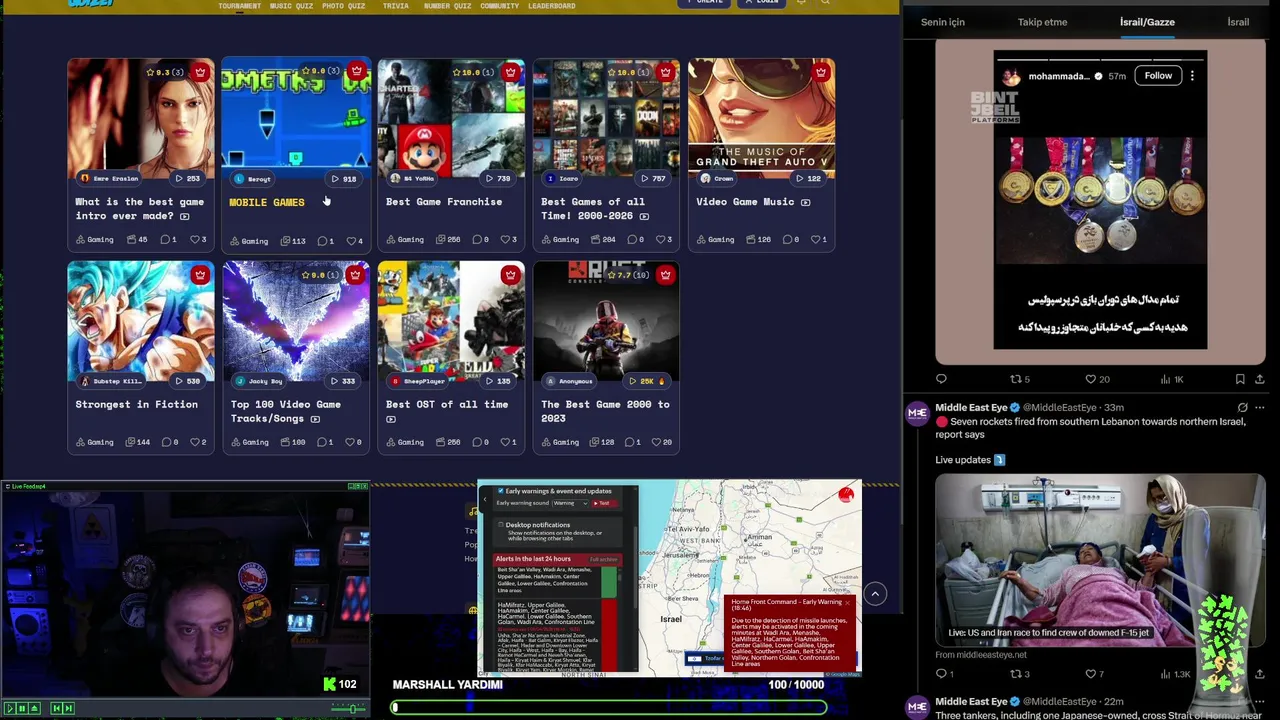This screenshot has width=1280, height=720.
Task: Click the play button in Live Feed player
Action: pos(10,708)
